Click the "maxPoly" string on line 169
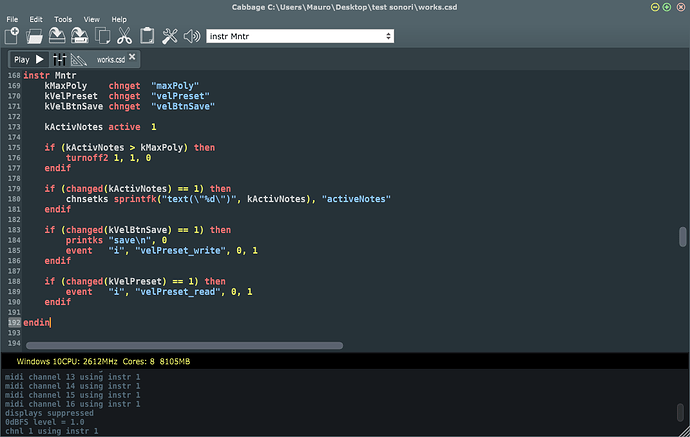This screenshot has height=437, width=690. click(175, 86)
